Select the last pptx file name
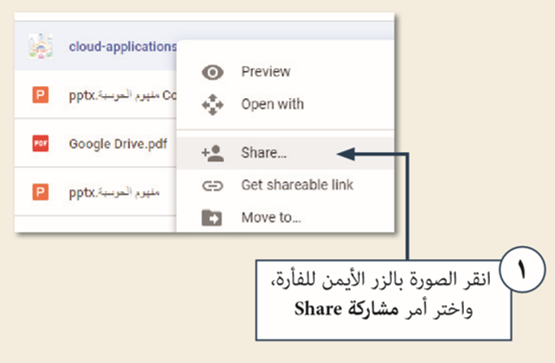The image size is (555, 363). [x=114, y=192]
